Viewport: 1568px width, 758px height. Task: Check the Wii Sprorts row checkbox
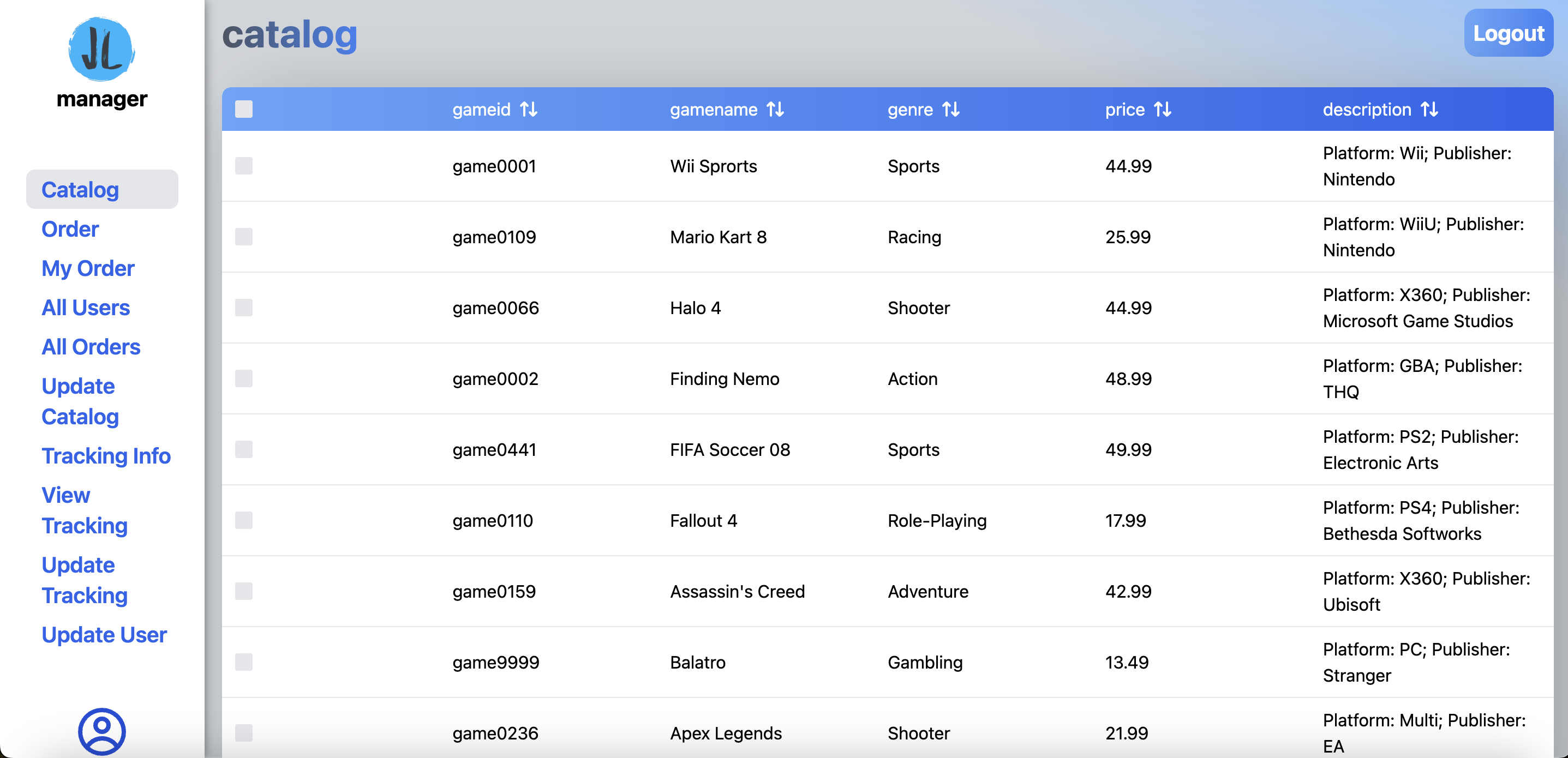tap(244, 165)
